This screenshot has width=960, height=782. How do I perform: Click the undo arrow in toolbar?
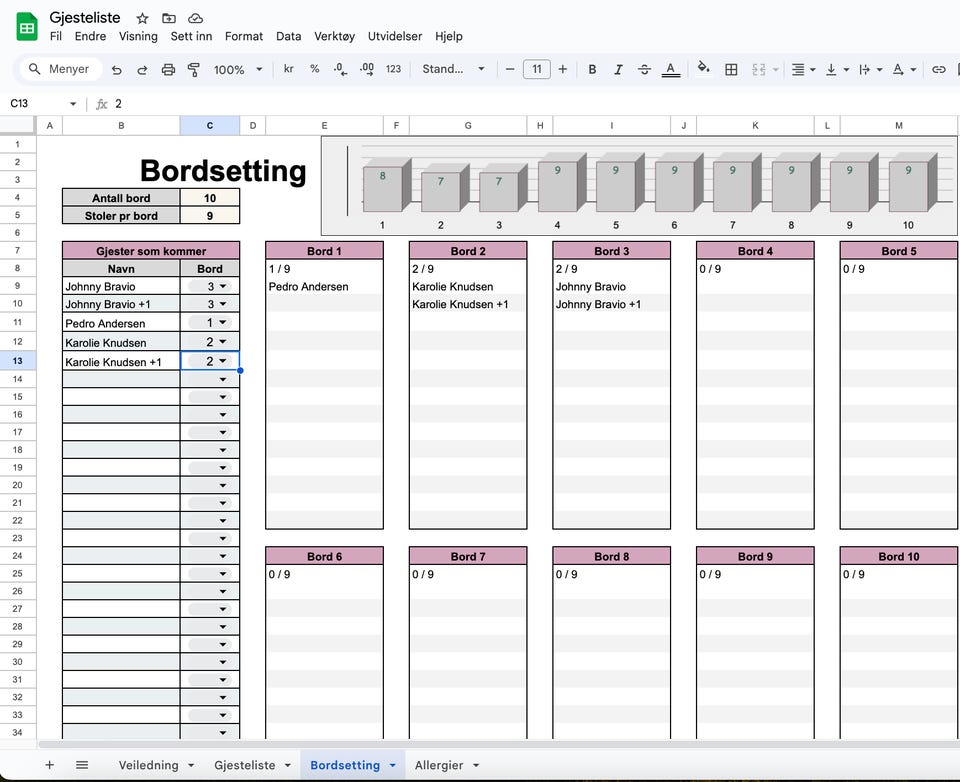click(117, 70)
